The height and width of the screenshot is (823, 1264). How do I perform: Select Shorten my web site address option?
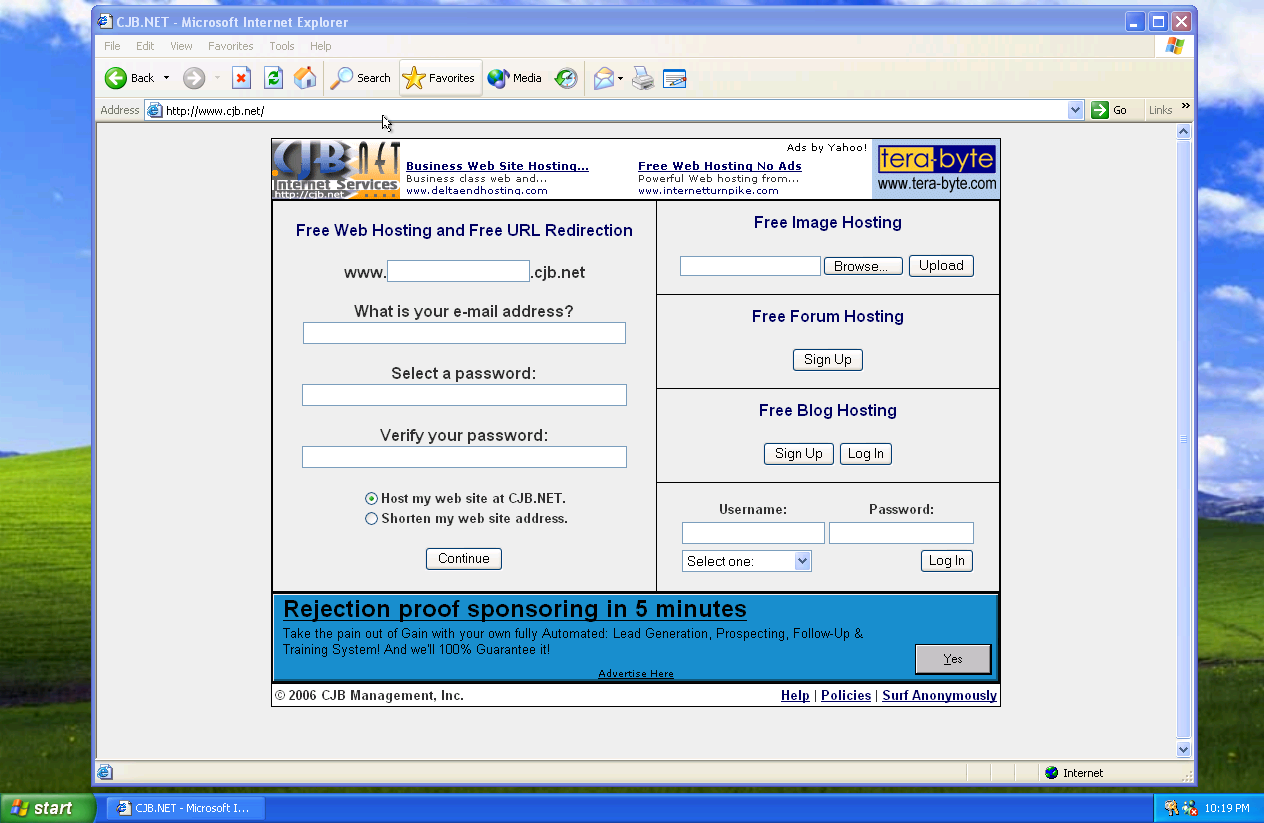[x=372, y=519]
